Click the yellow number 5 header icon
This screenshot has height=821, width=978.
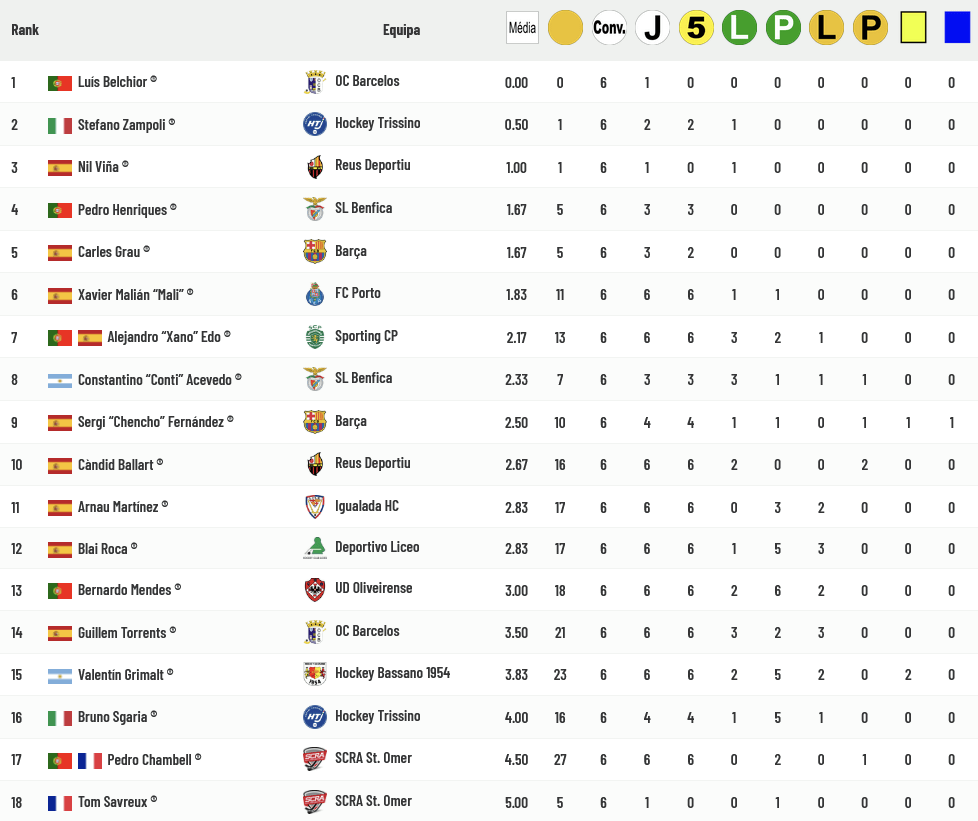tap(696, 28)
